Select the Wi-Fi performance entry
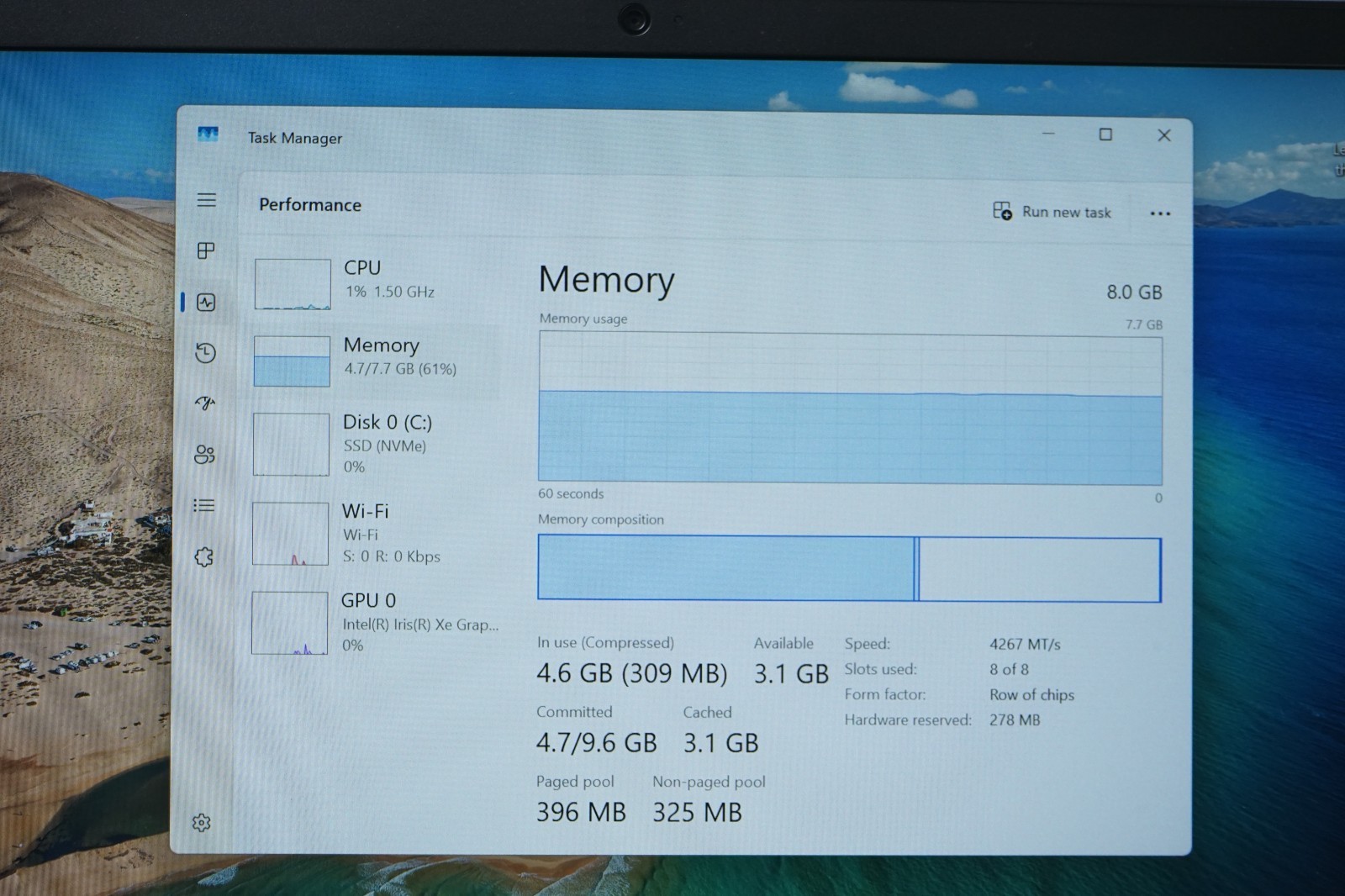 coord(375,533)
